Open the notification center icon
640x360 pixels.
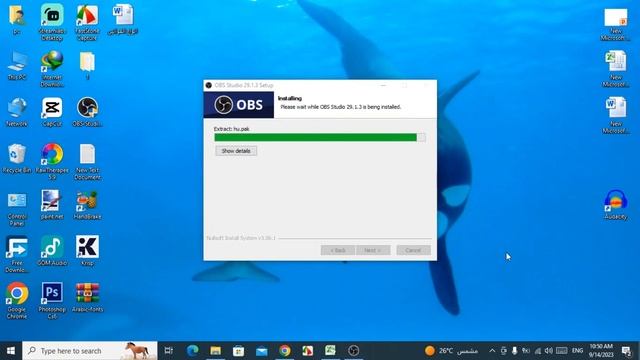pyautogui.click(x=626, y=351)
